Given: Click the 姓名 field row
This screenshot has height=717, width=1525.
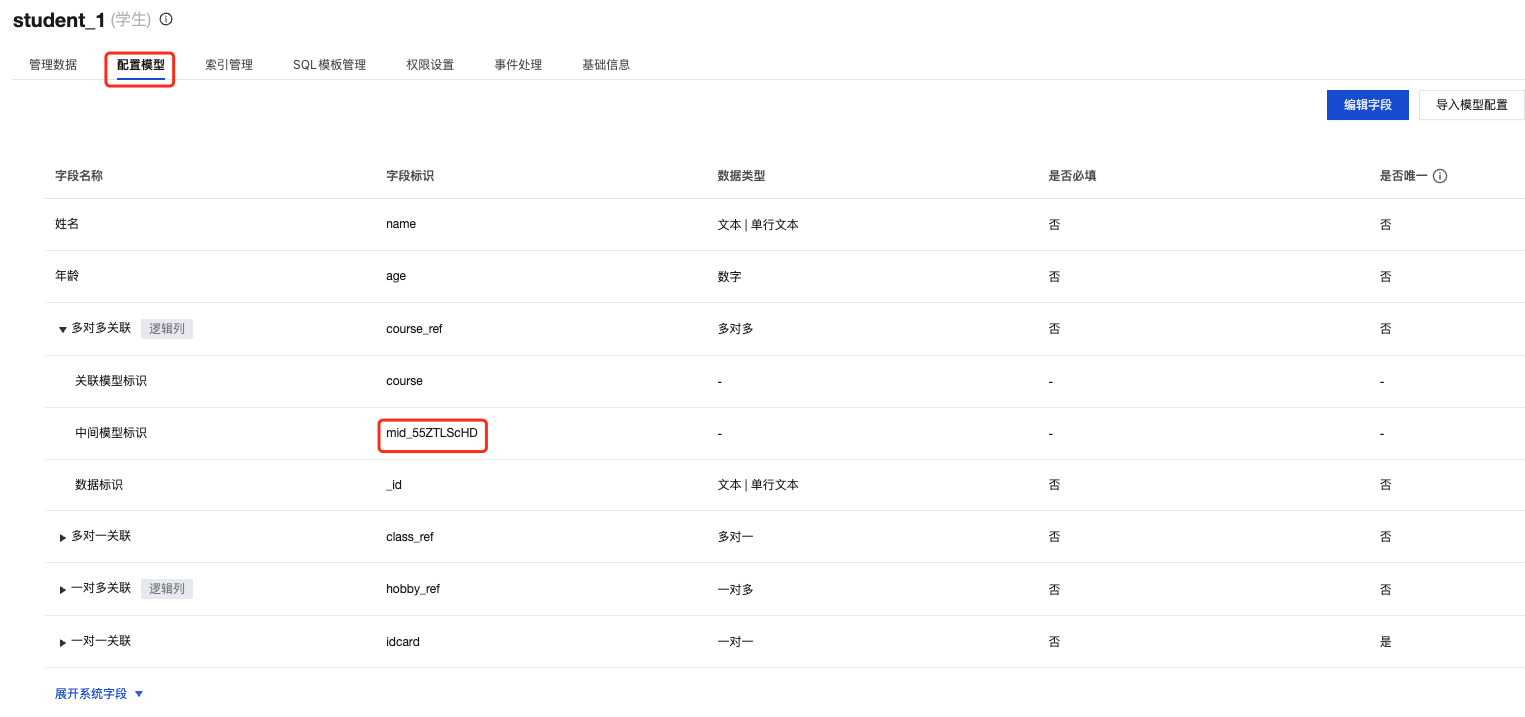Looking at the screenshot, I should [66, 224].
